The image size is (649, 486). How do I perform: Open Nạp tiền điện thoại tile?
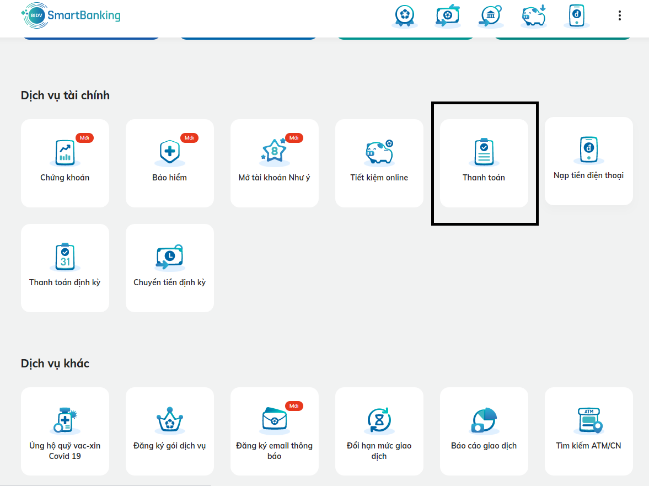589,161
